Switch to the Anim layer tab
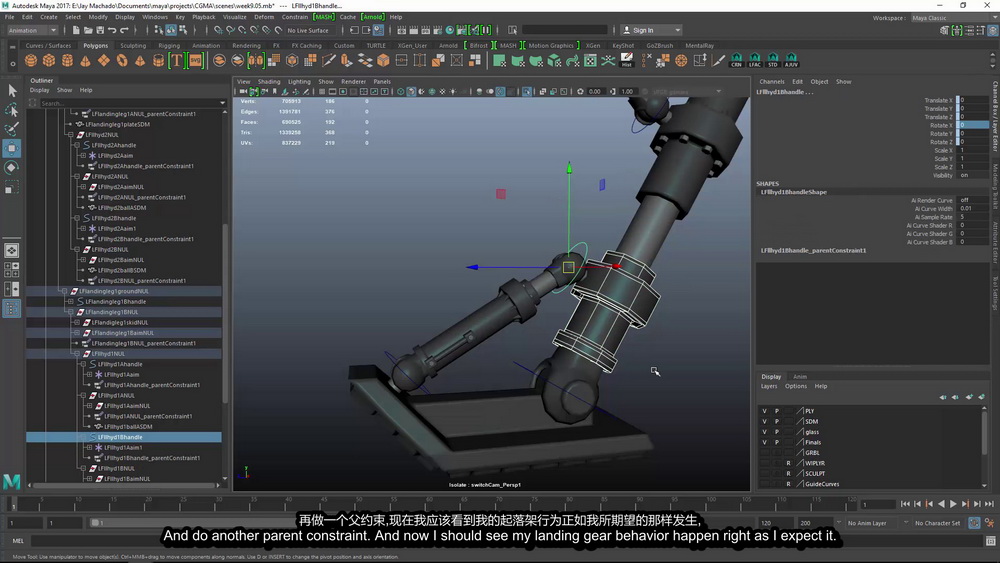This screenshot has height=563, width=1000. pos(800,377)
